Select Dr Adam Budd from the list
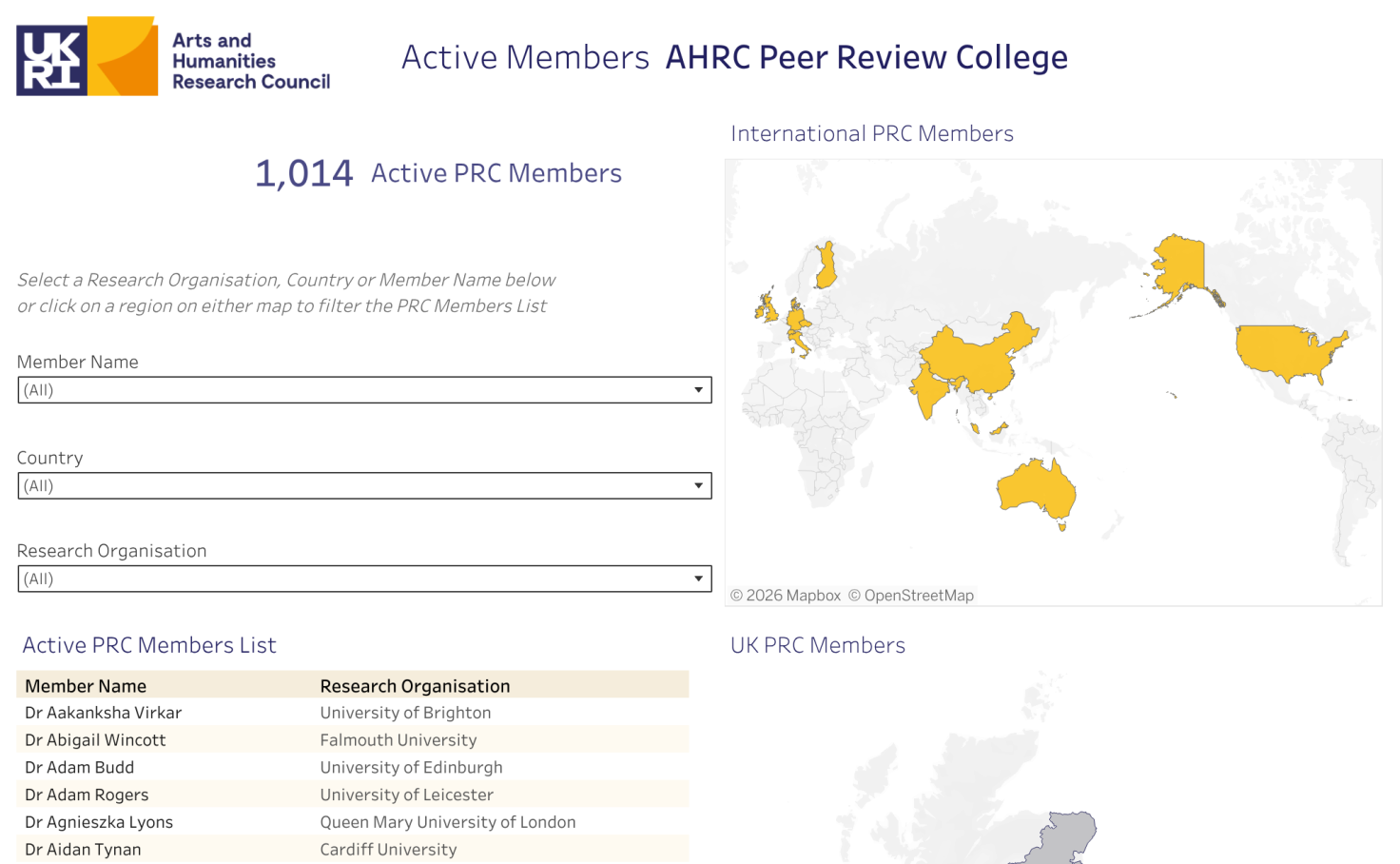This screenshot has width=1400, height=864. pyautogui.click(x=80, y=768)
